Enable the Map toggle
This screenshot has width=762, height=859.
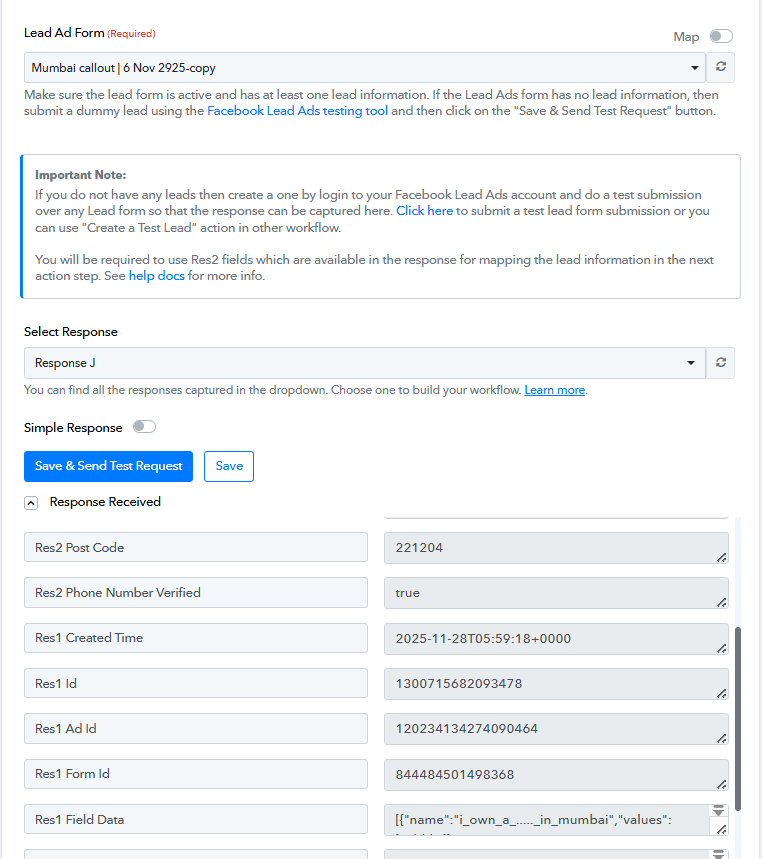pyautogui.click(x=720, y=37)
